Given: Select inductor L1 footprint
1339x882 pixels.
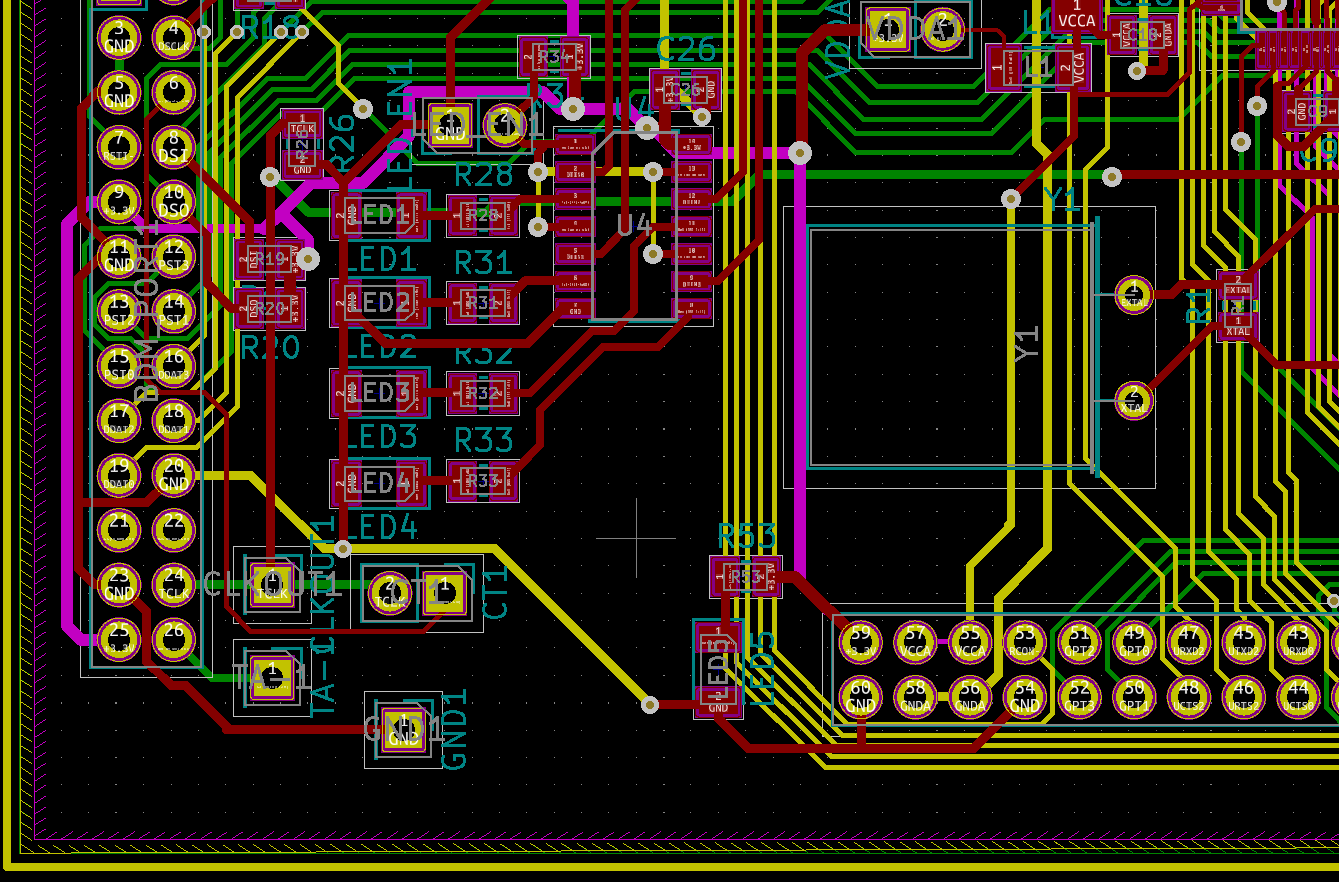Looking at the screenshot, I should tap(1038, 68).
